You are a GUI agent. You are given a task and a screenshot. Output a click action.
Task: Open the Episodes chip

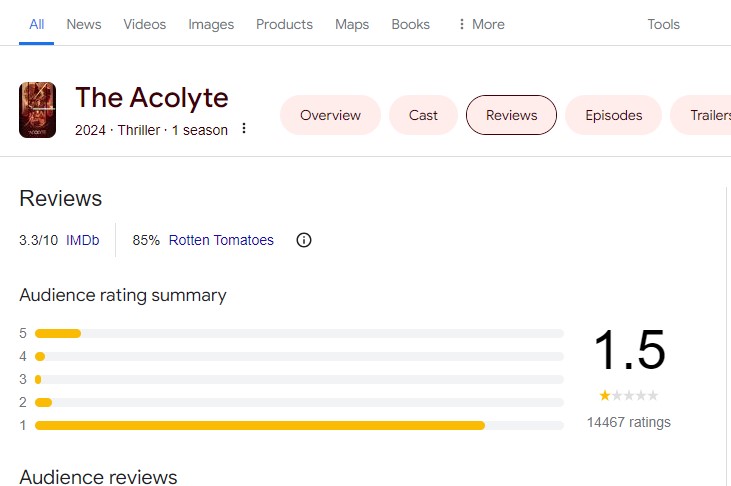click(613, 115)
